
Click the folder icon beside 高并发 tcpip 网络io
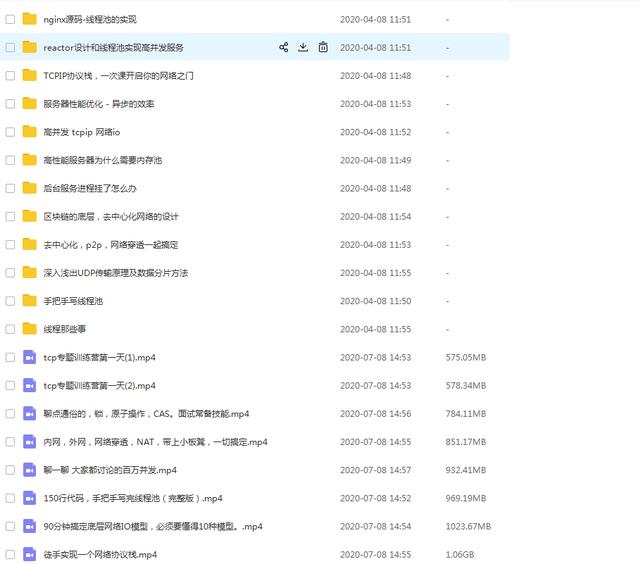(x=29, y=132)
